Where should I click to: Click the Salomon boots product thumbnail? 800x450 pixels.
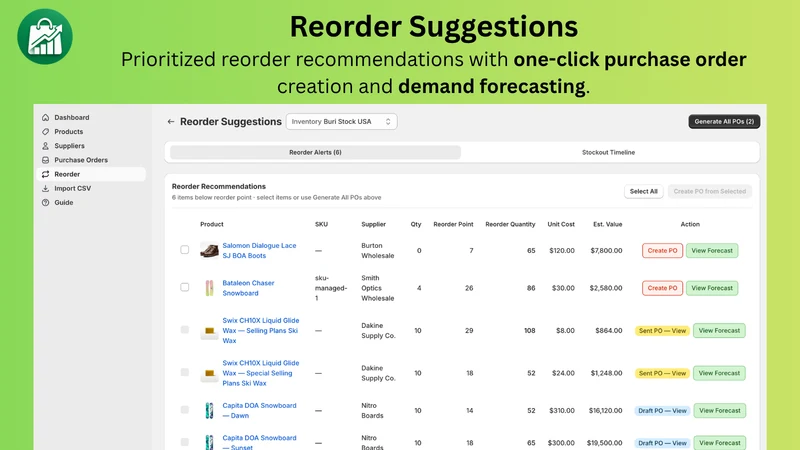[x=209, y=251]
